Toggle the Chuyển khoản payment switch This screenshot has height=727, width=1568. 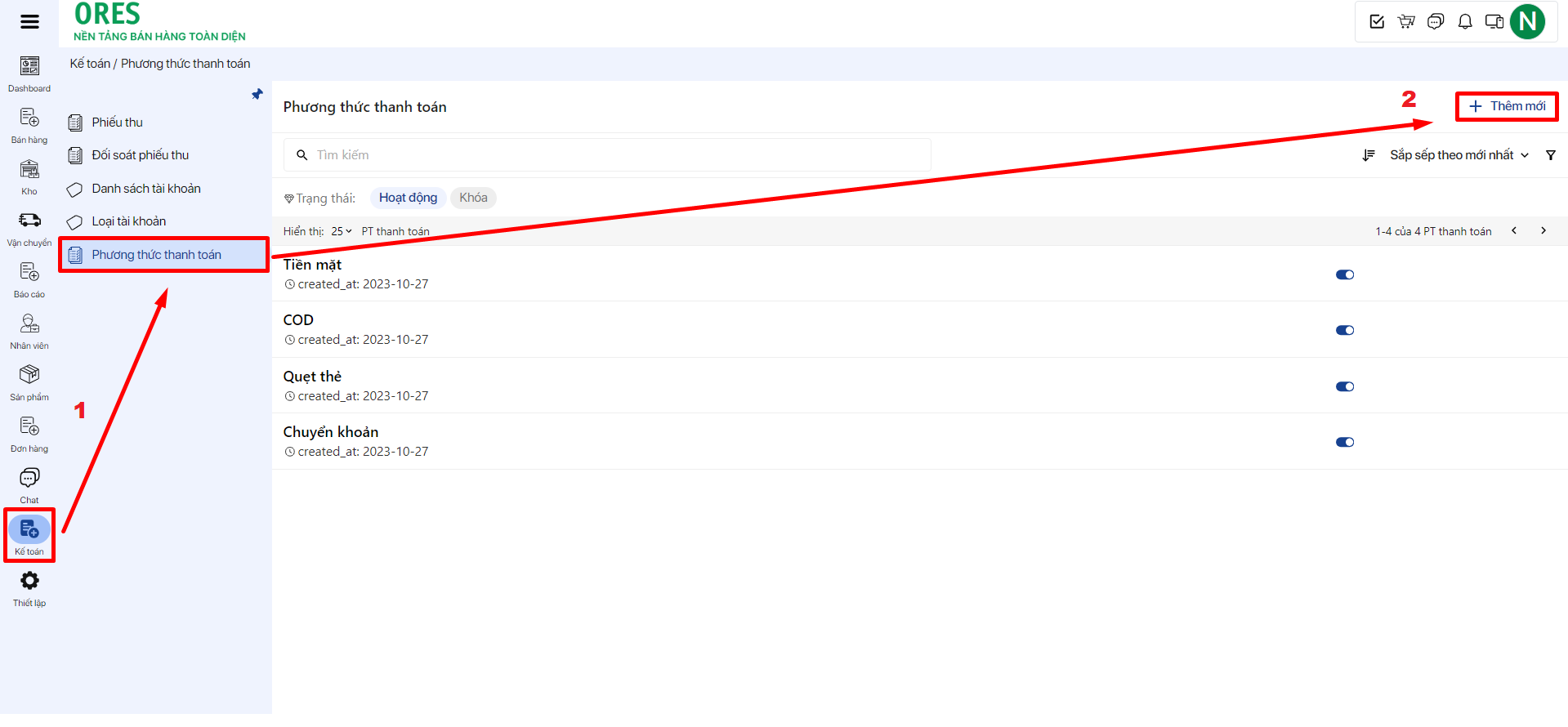1344,443
